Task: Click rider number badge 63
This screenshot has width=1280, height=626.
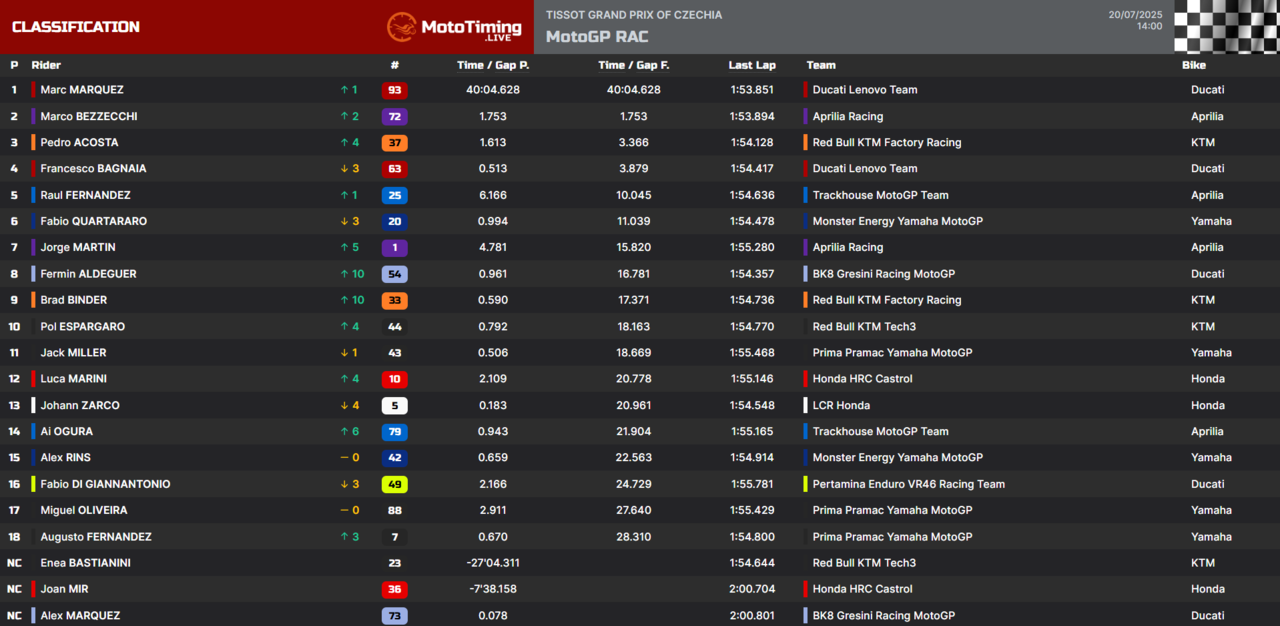Action: [x=394, y=169]
